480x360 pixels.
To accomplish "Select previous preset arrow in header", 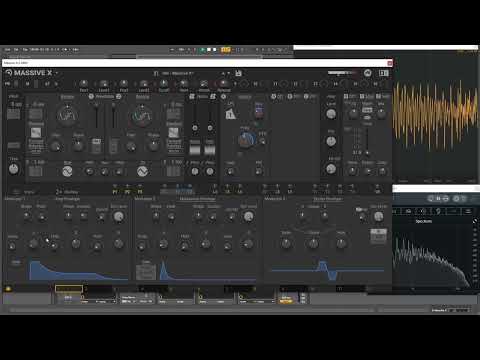I will [223, 73].
